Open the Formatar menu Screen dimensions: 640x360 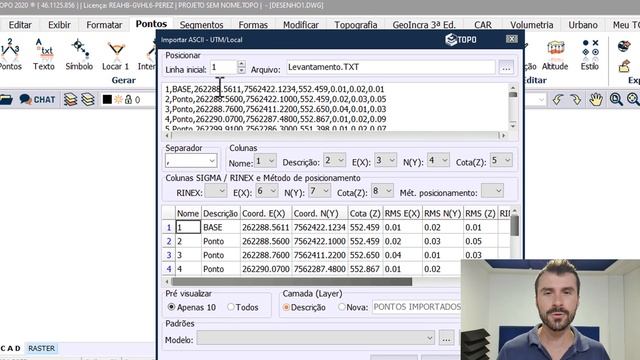pyautogui.click(x=104, y=25)
